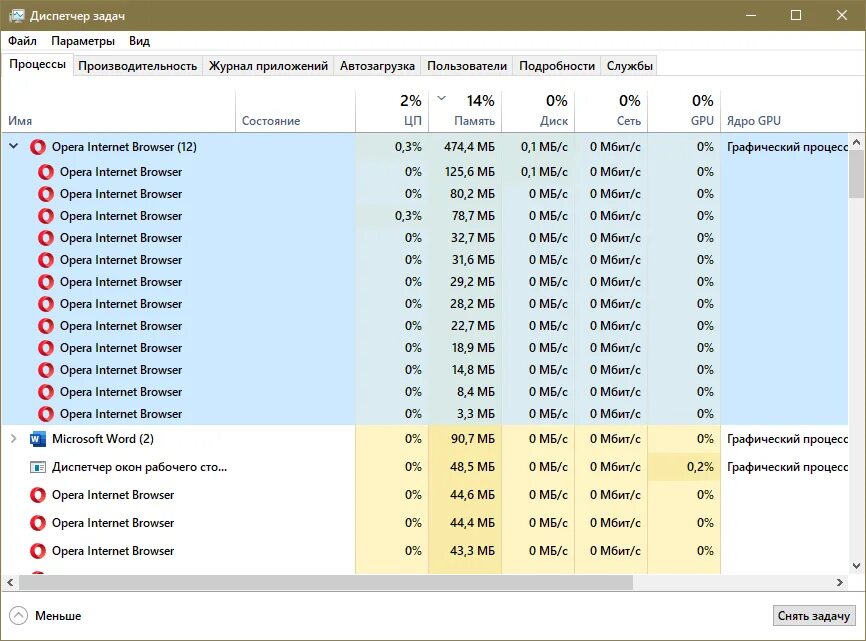Open the Вид menu
The width and height of the screenshot is (866, 641).
(139, 41)
